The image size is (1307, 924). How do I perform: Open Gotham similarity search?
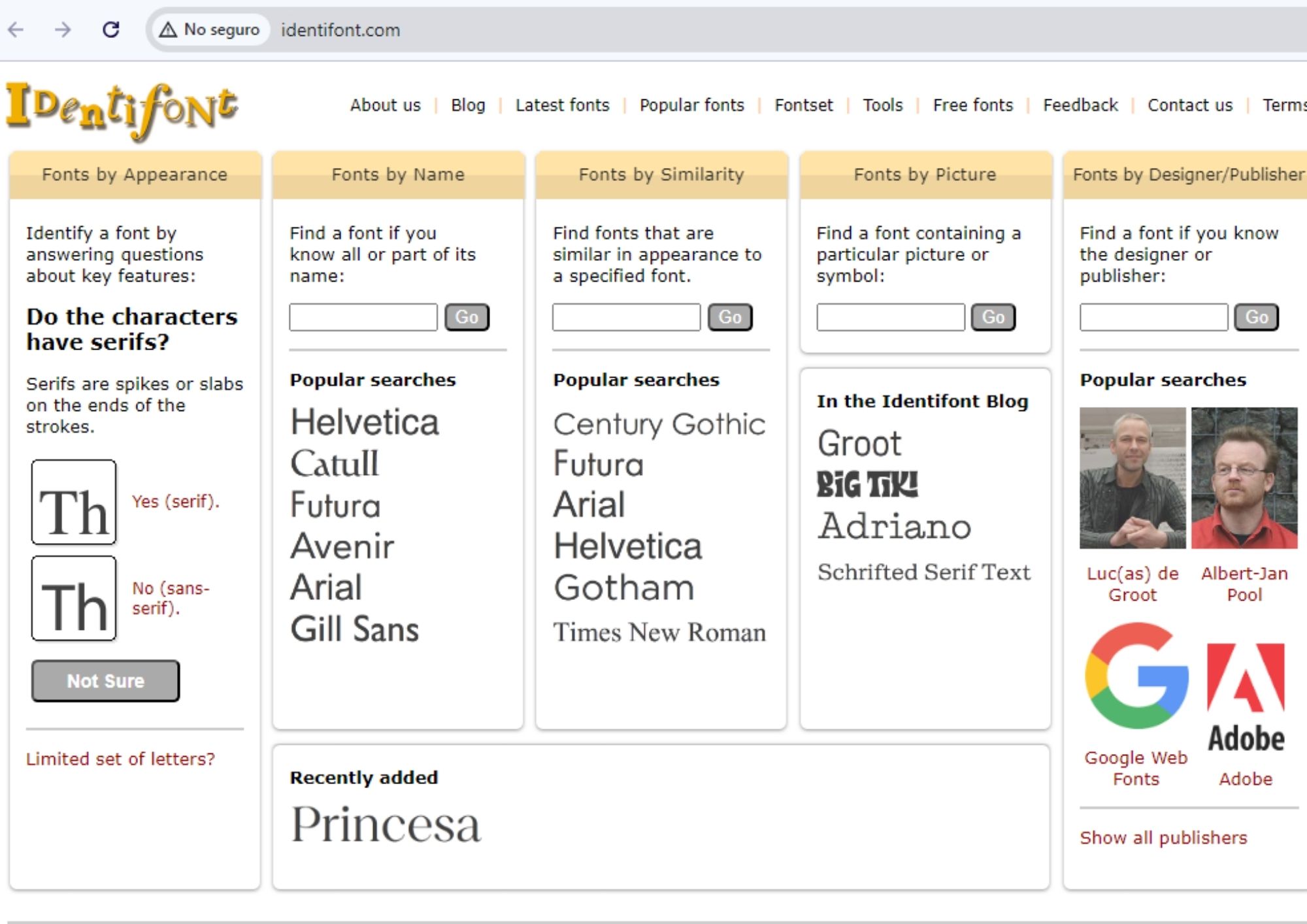pos(624,587)
